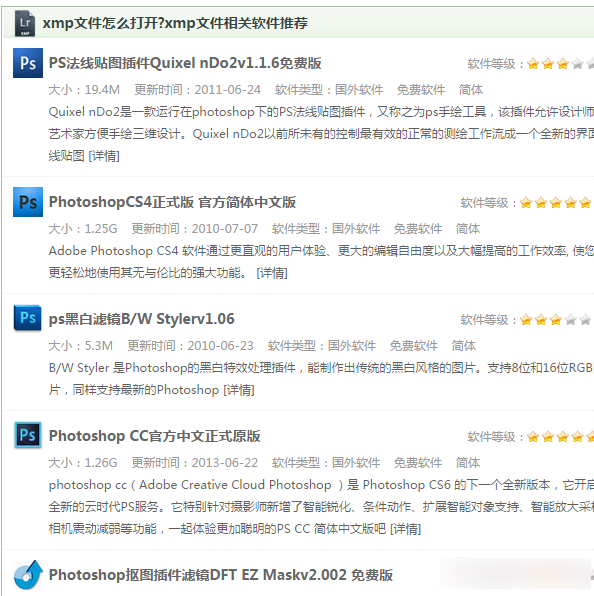594x596 pixels.
Task: Click the header title xmp文件怎么打开?xmp文件相关软件推荐
Action: [175, 23]
